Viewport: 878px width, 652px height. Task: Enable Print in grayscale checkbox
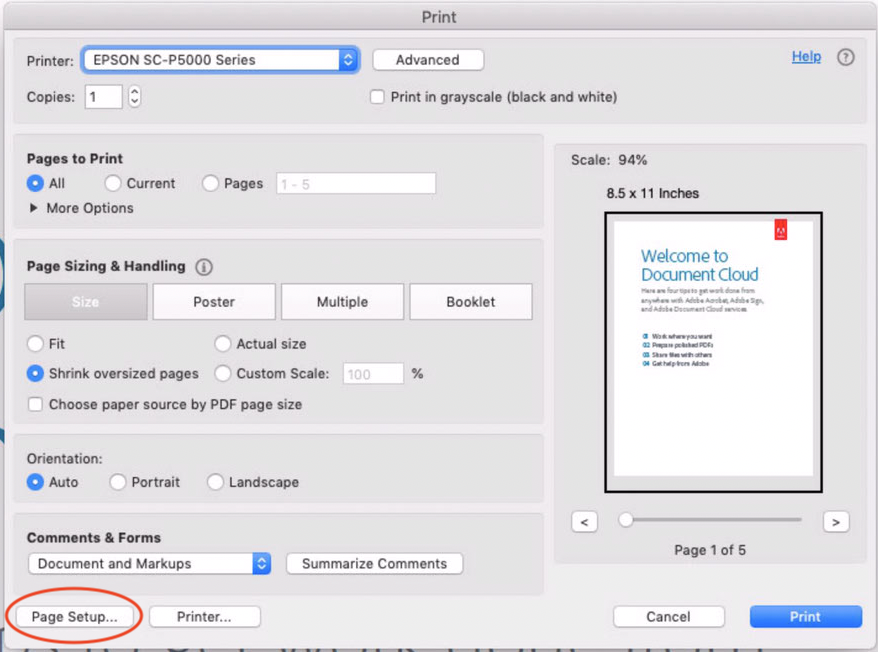[377, 97]
